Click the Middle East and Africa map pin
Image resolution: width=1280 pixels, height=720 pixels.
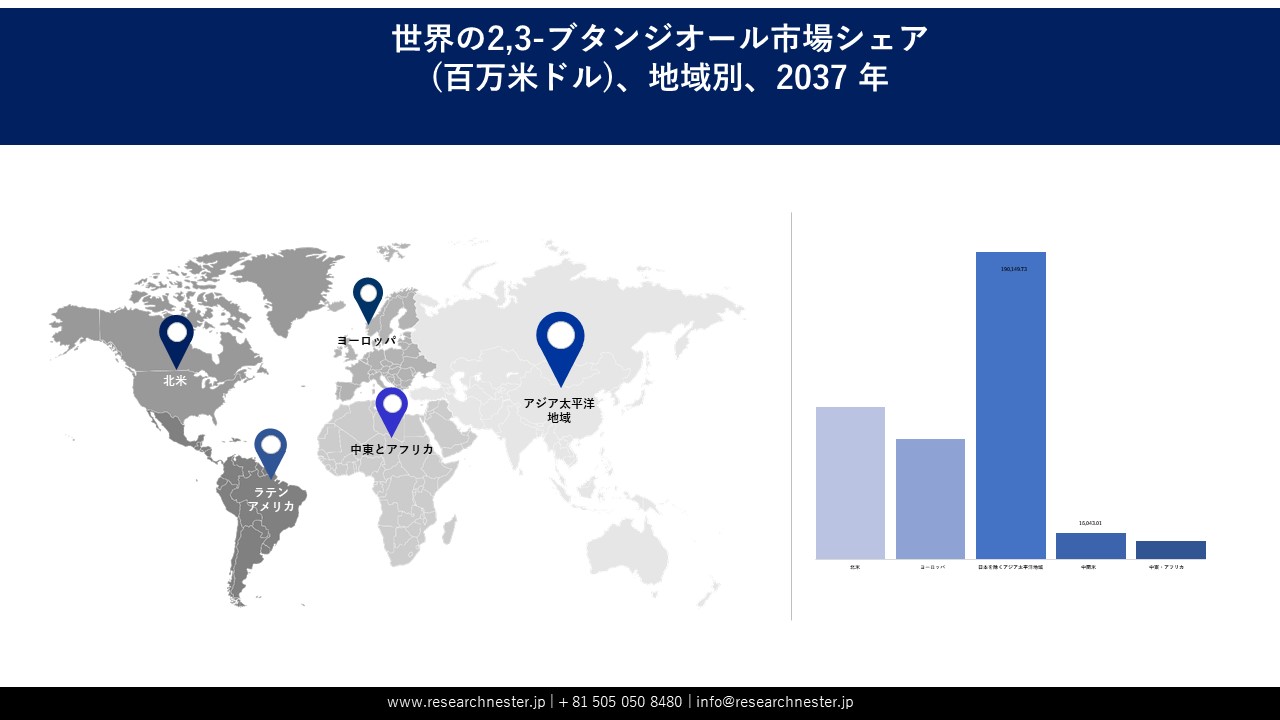(x=391, y=412)
